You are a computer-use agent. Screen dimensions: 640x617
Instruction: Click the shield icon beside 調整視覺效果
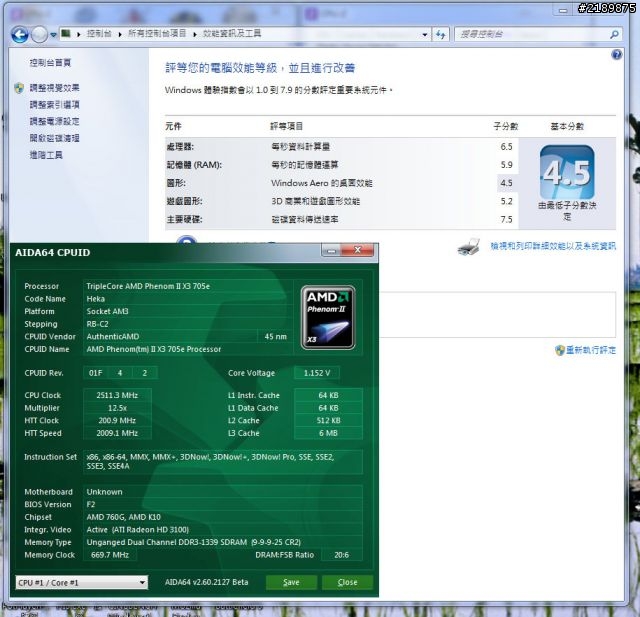tap(19, 88)
